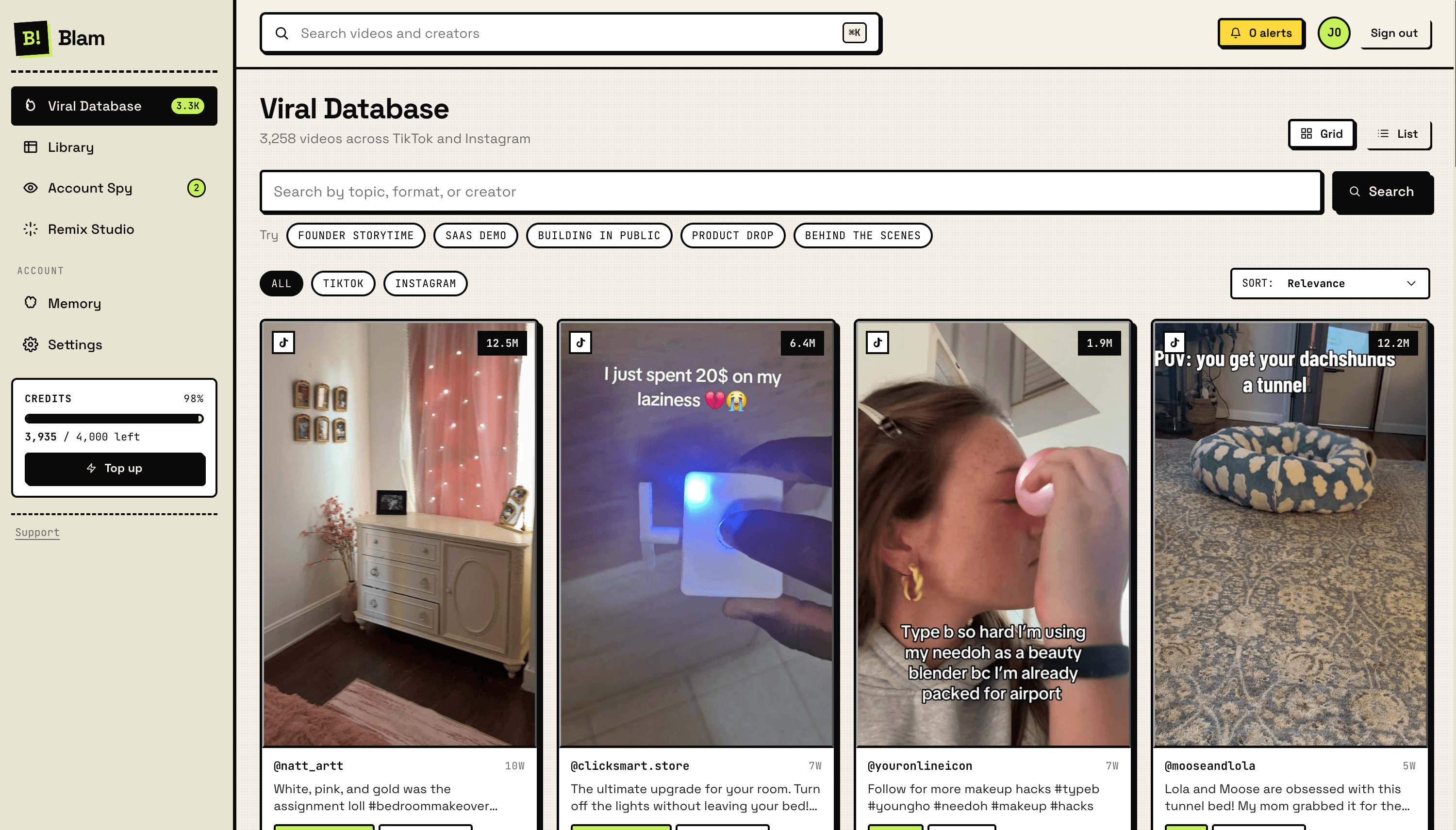Image resolution: width=1456 pixels, height=830 pixels.
Task: Click the 0 alerts button
Action: [1260, 33]
